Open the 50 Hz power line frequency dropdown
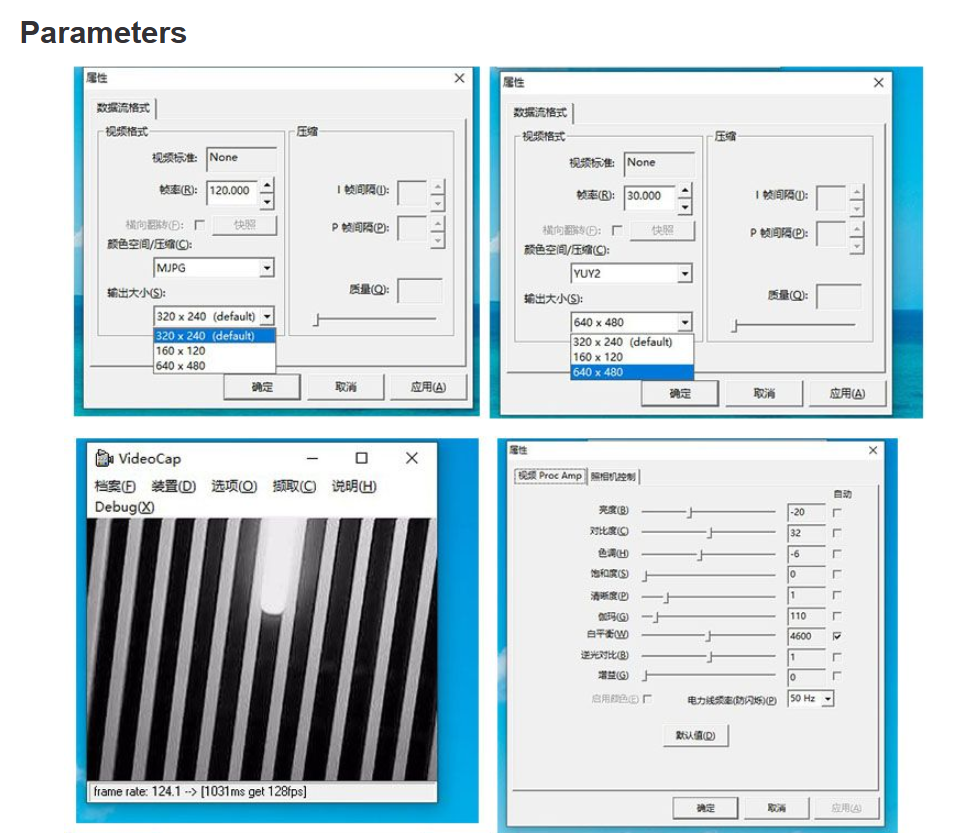Screen dimensions: 953x833 pyautogui.click(x=827, y=699)
